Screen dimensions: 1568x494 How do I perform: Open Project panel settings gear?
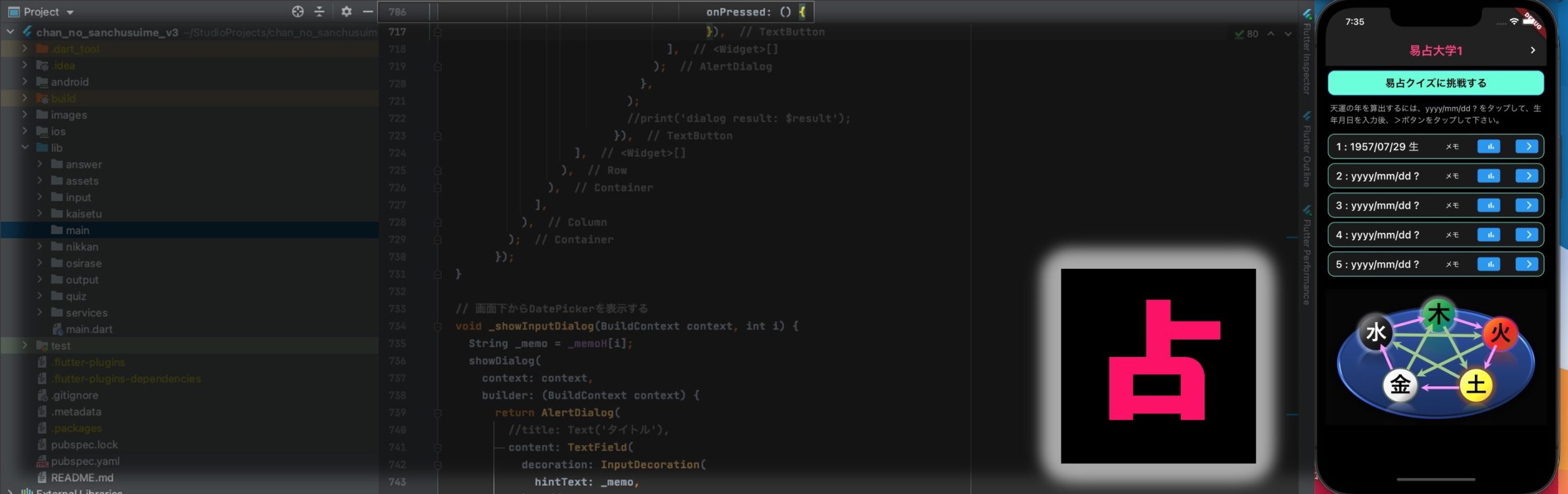(346, 12)
